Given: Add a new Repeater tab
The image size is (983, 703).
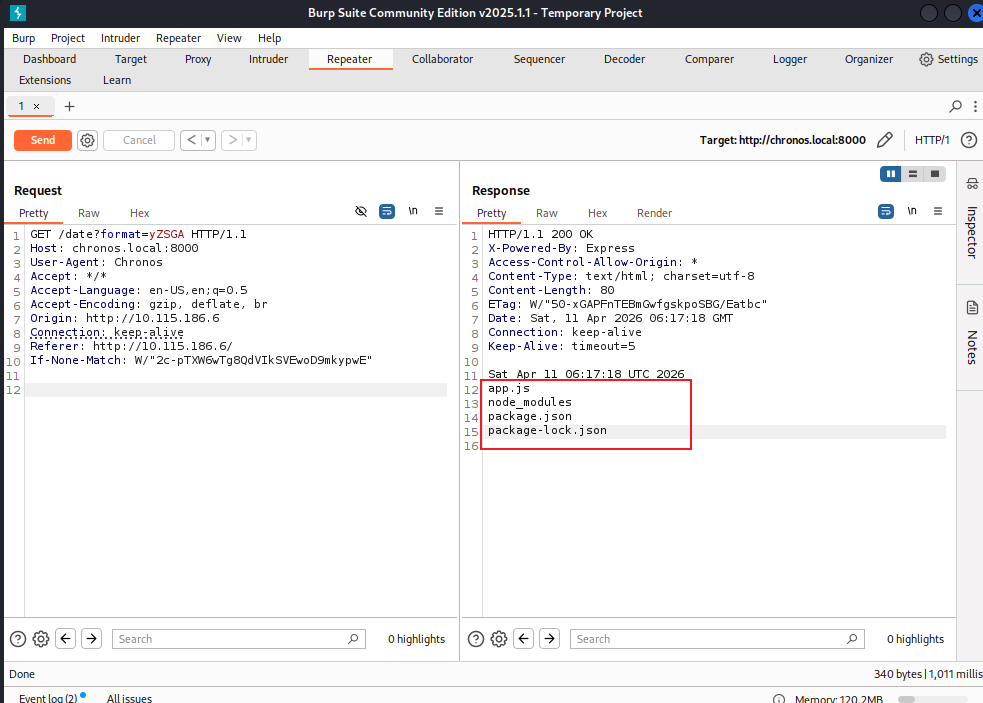Looking at the screenshot, I should [69, 107].
